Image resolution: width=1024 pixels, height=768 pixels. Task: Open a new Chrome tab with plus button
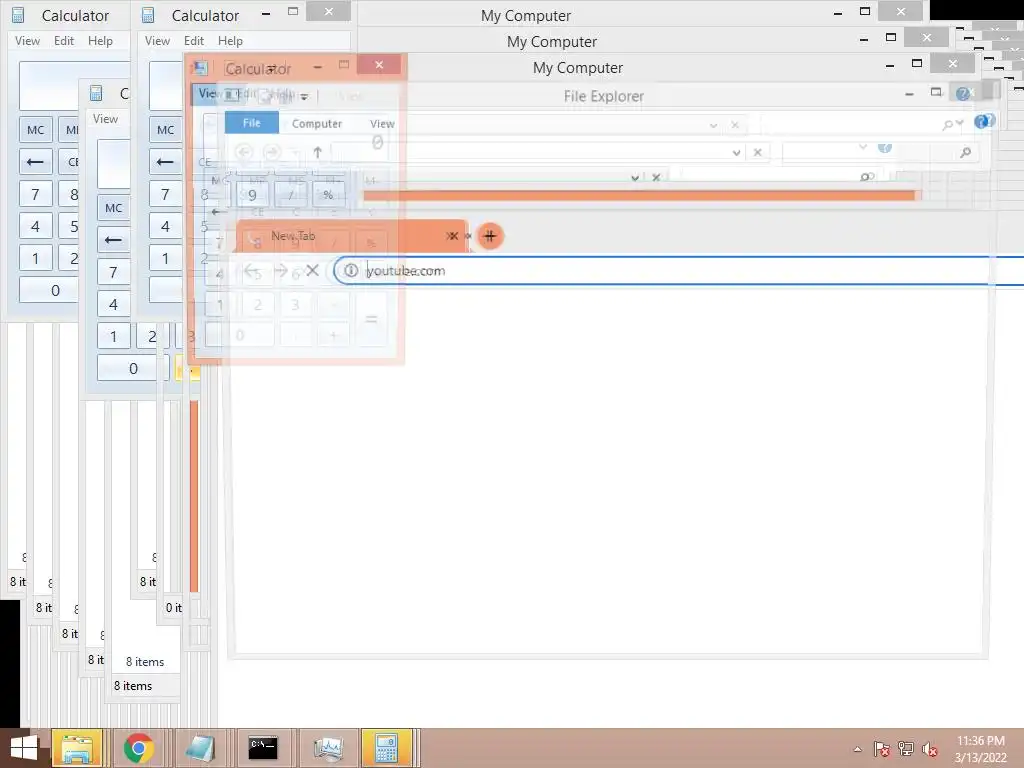pos(490,236)
